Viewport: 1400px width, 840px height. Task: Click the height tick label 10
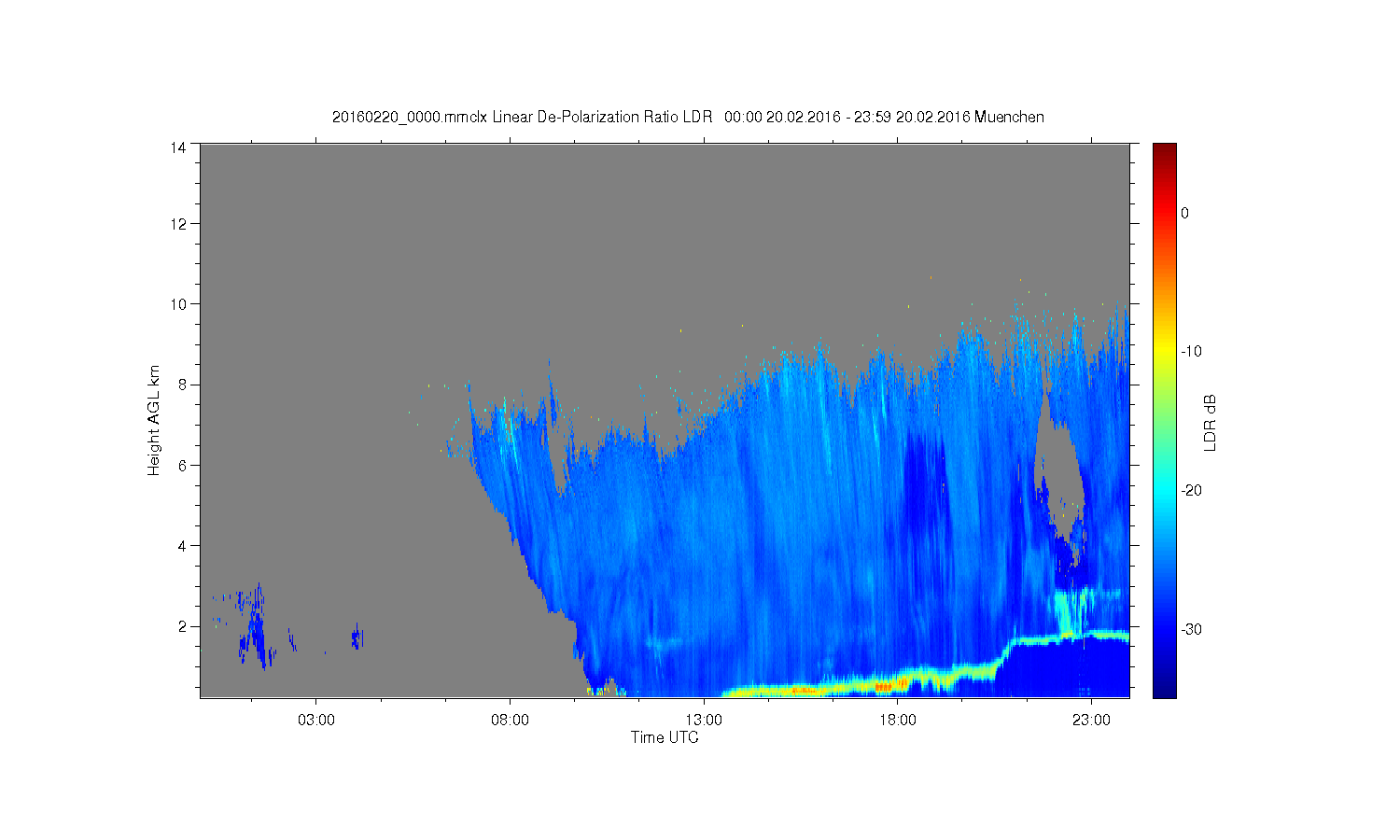pos(178,304)
